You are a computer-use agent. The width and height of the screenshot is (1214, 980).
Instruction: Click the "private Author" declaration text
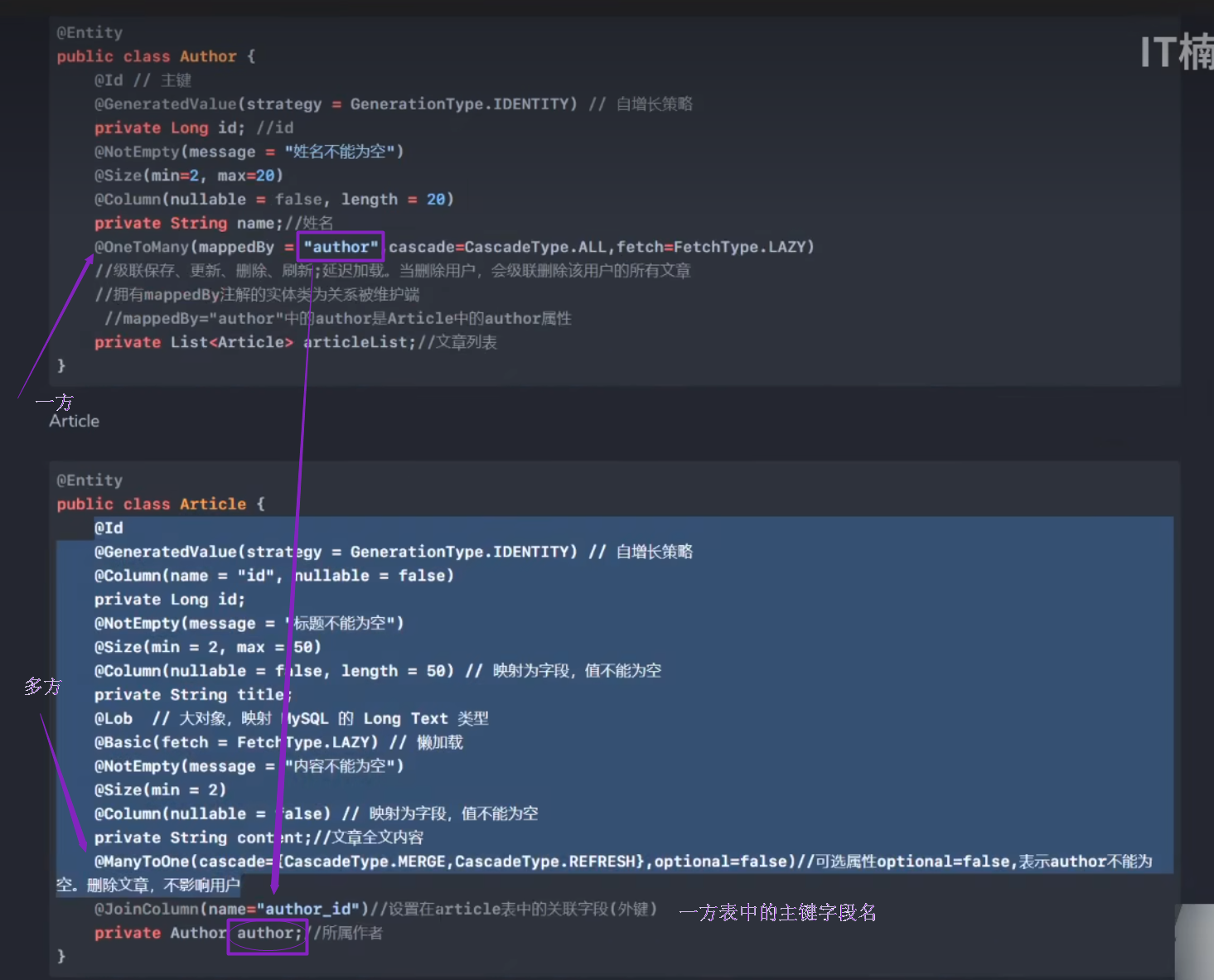[161, 934]
